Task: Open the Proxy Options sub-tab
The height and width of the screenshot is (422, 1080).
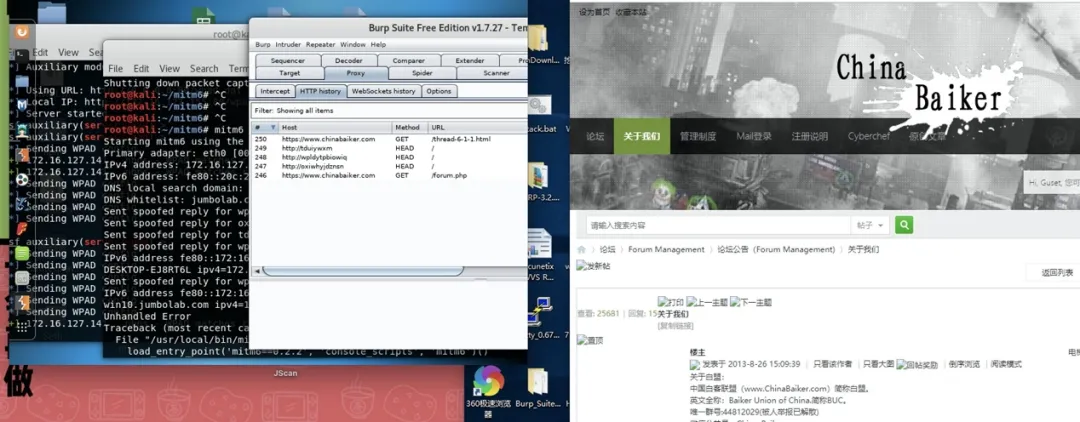Action: 438,92
